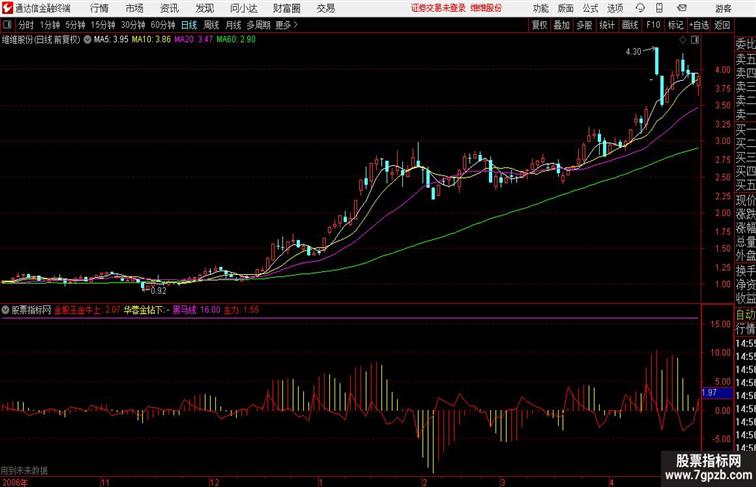Screen dimensions: 756x487
Task: Open the F10 company info button
Action: point(653,25)
